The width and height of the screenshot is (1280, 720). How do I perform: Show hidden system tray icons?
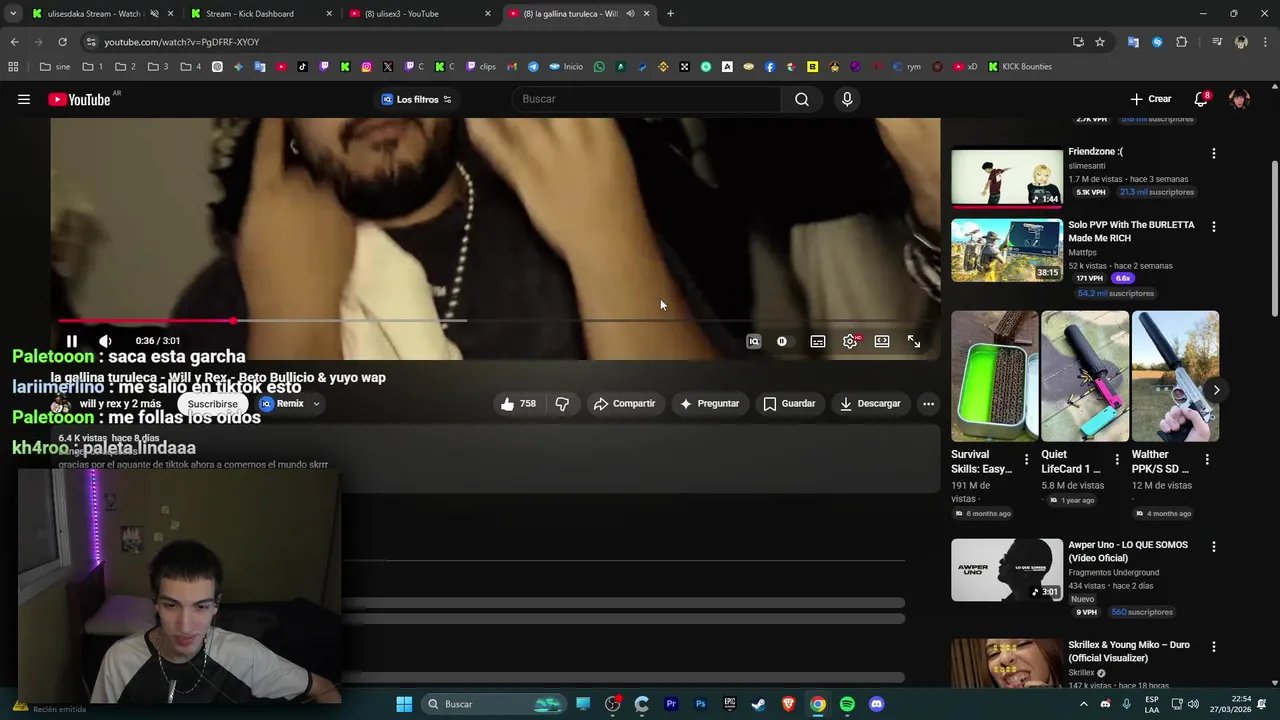tap(1083, 704)
